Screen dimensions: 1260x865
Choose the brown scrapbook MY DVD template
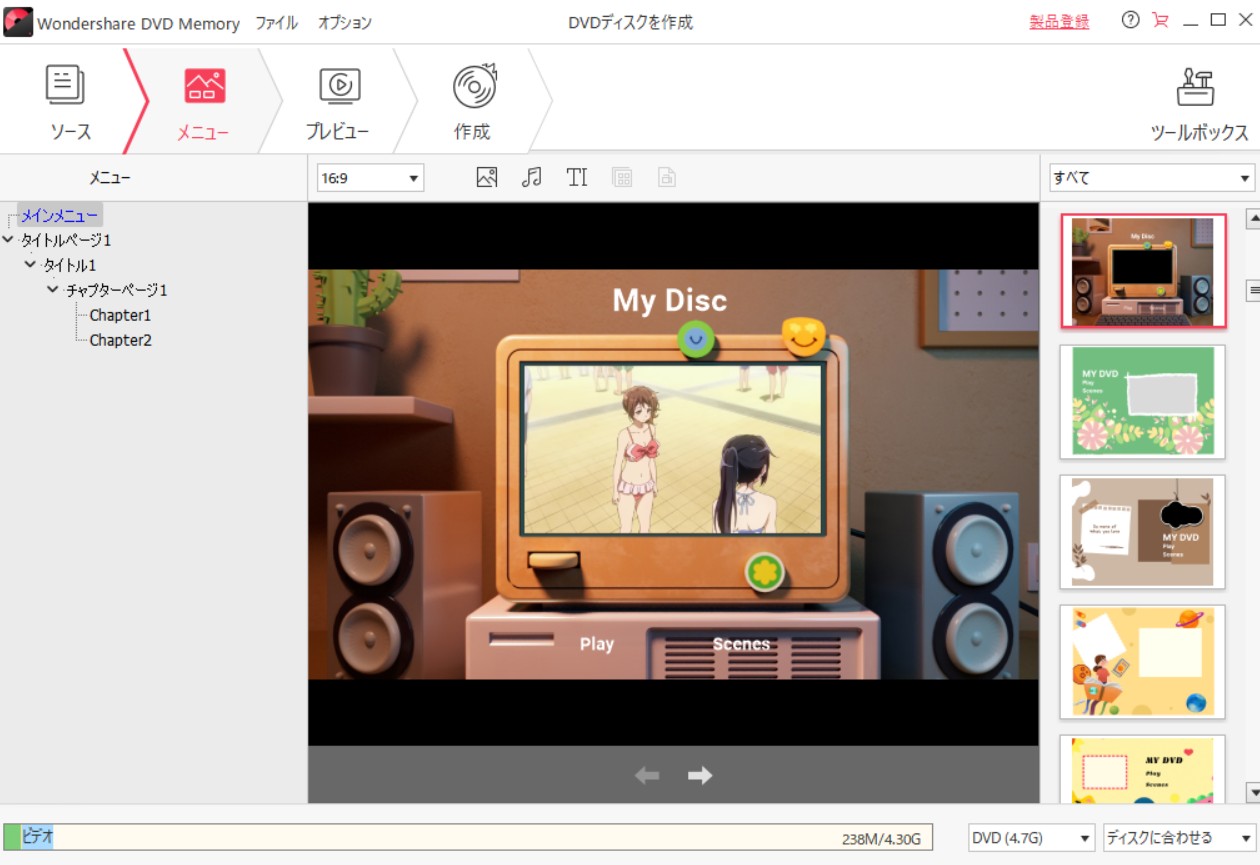click(x=1142, y=532)
